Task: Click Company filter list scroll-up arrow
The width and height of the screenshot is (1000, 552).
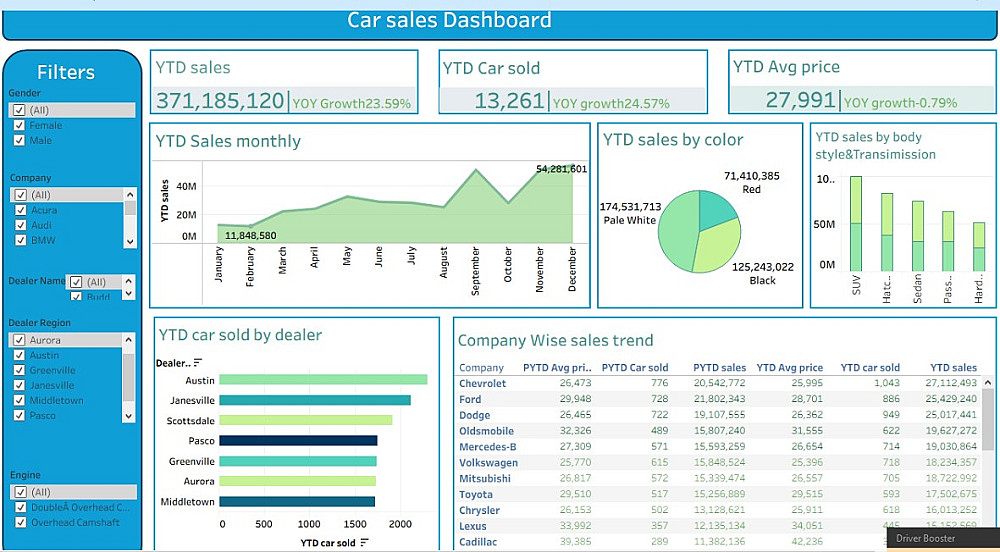Action: (x=129, y=194)
